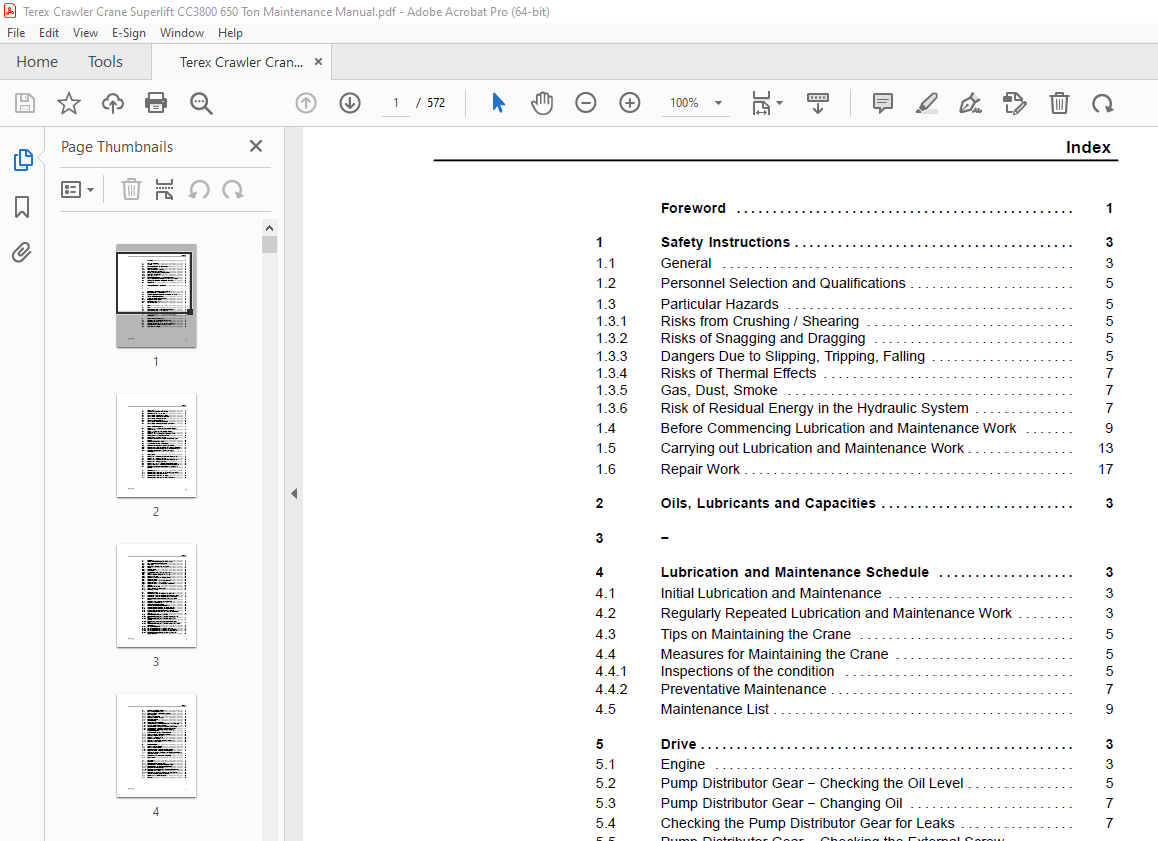Collapse the navigation pane arrow
The image size is (1158, 841).
point(294,493)
